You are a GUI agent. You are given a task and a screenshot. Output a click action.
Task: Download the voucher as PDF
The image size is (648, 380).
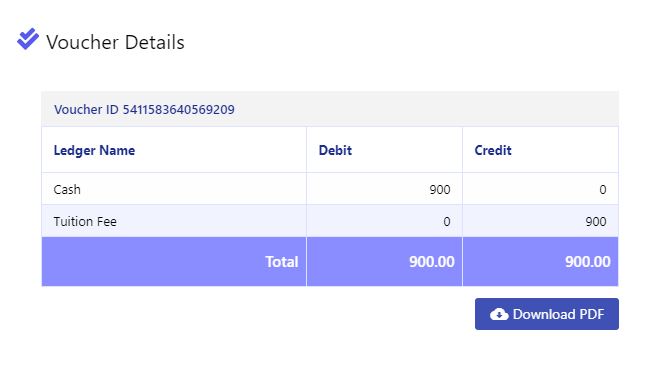547,314
